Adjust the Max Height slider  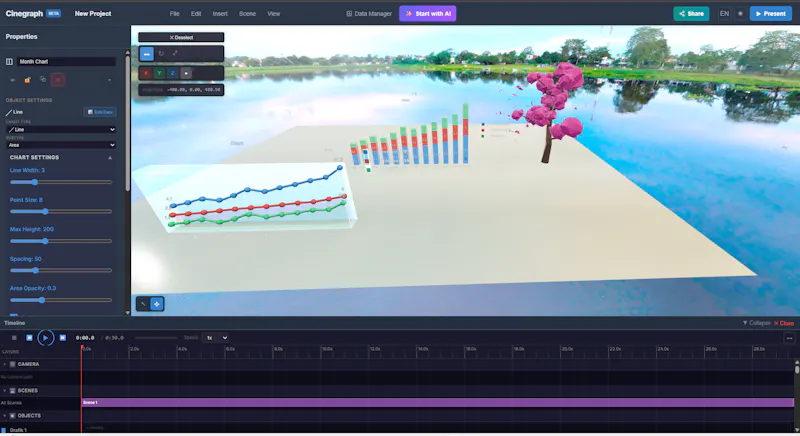click(x=61, y=241)
